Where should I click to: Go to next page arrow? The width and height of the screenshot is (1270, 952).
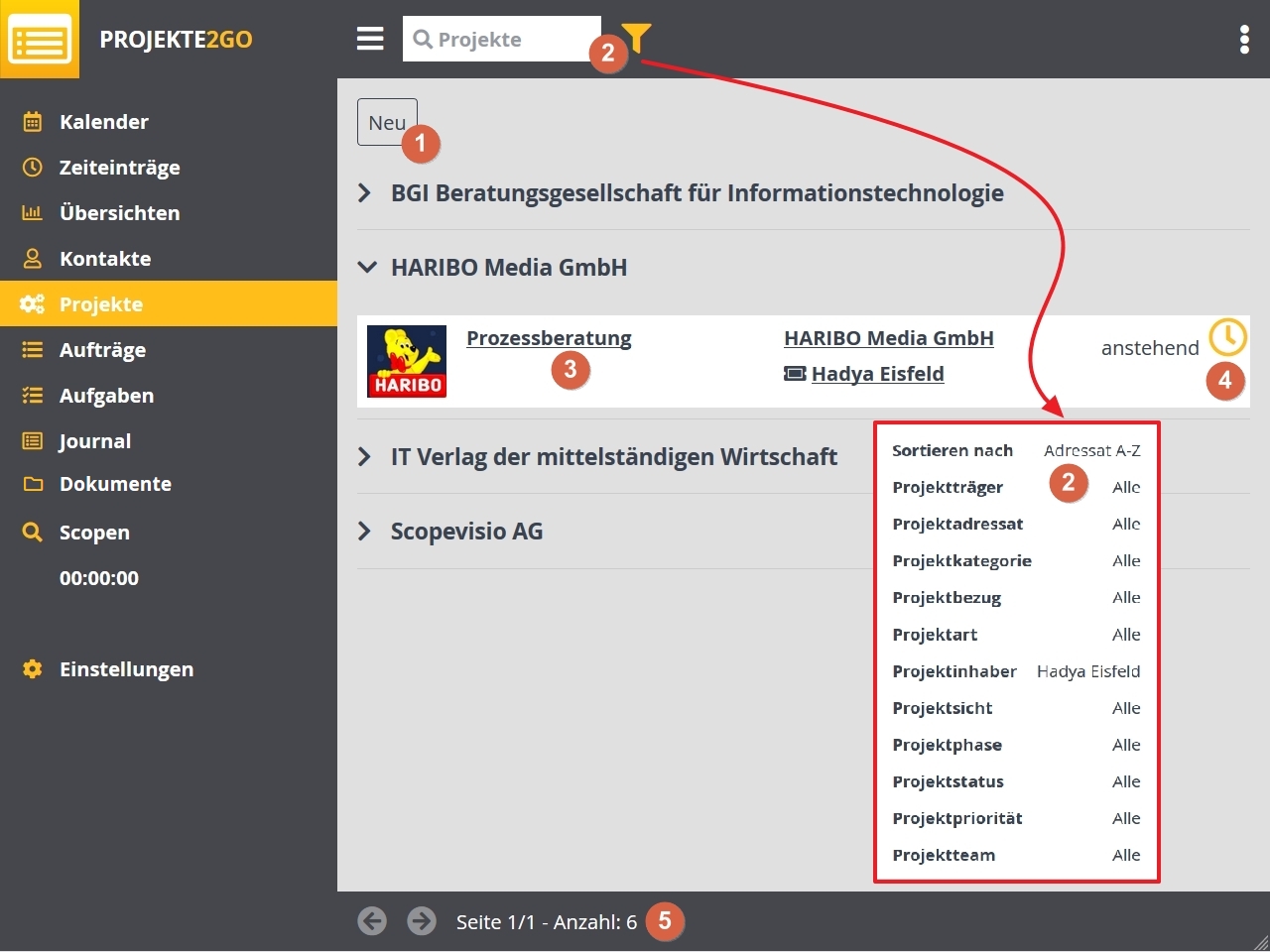(422, 921)
